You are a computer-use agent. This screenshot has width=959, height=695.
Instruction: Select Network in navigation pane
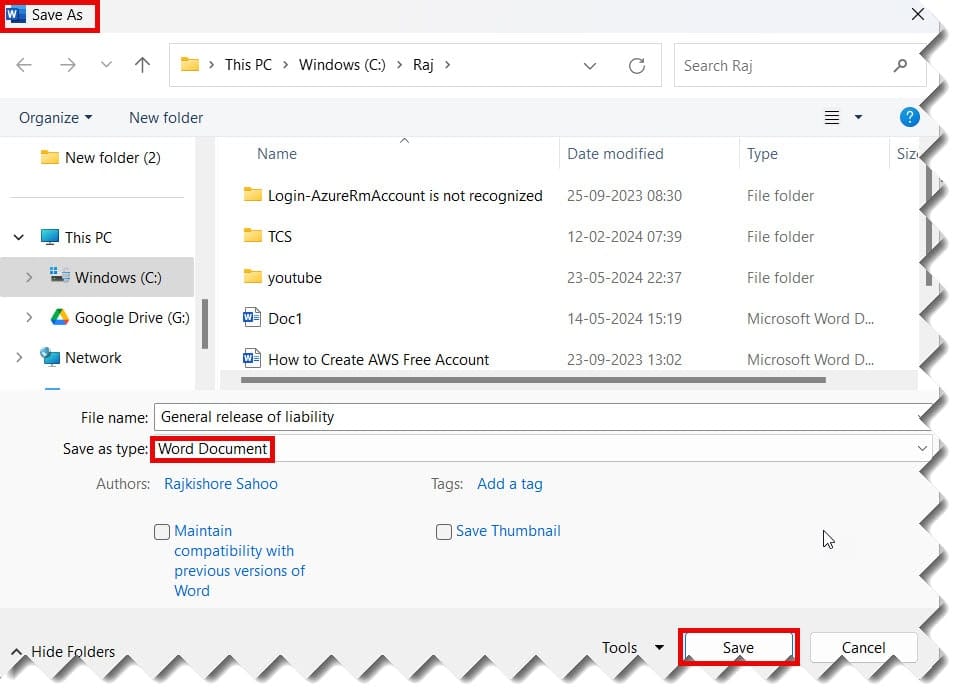click(x=93, y=358)
